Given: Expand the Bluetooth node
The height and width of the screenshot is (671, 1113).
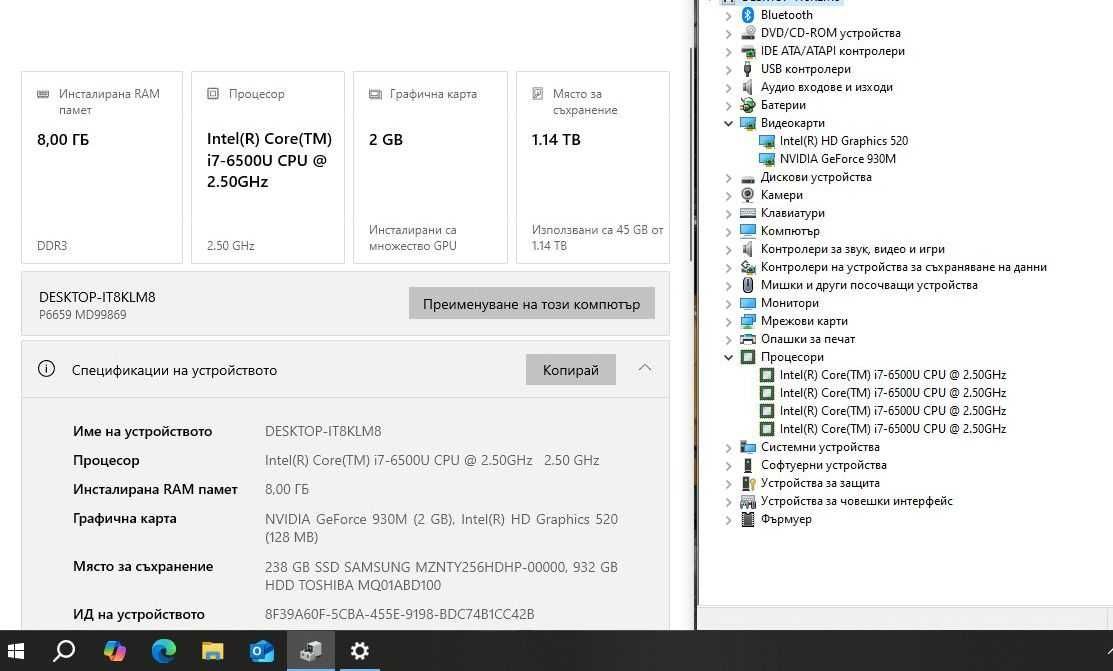Looking at the screenshot, I should [728, 15].
